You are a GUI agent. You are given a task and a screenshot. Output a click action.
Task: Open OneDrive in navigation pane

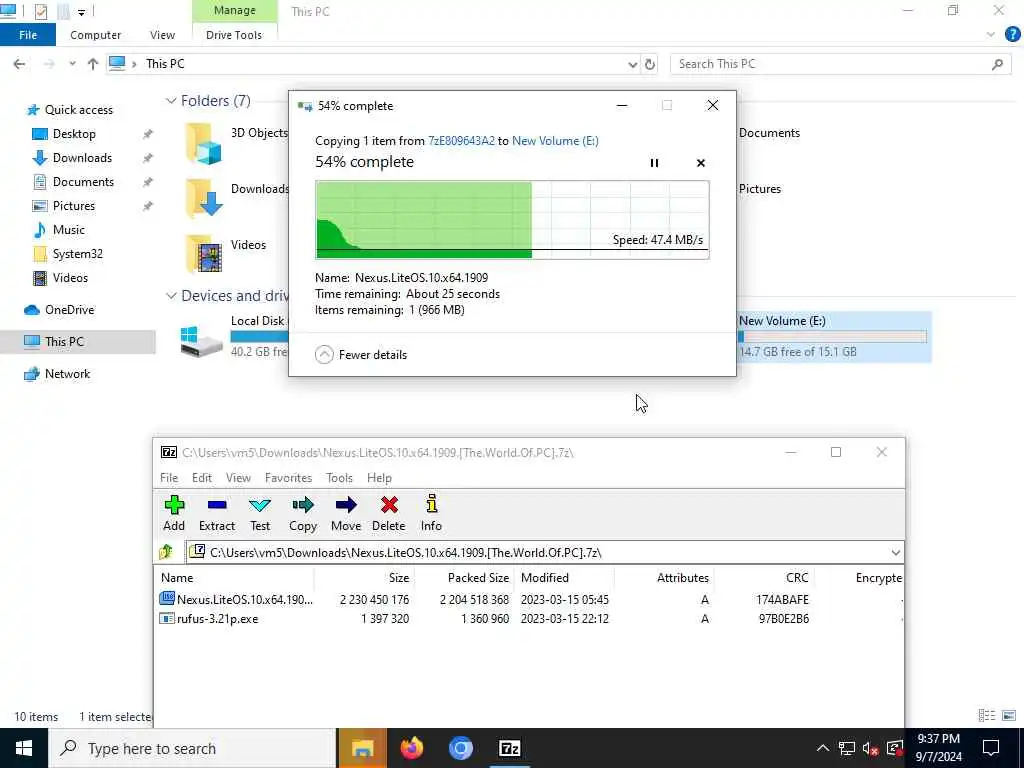click(69, 310)
